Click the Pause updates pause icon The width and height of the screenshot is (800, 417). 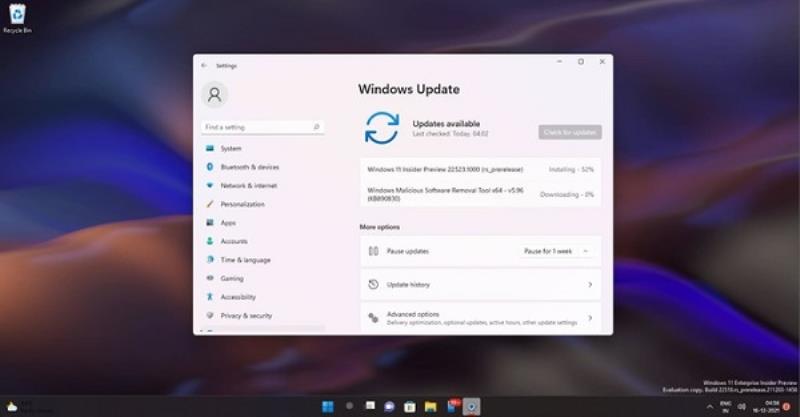click(373, 251)
